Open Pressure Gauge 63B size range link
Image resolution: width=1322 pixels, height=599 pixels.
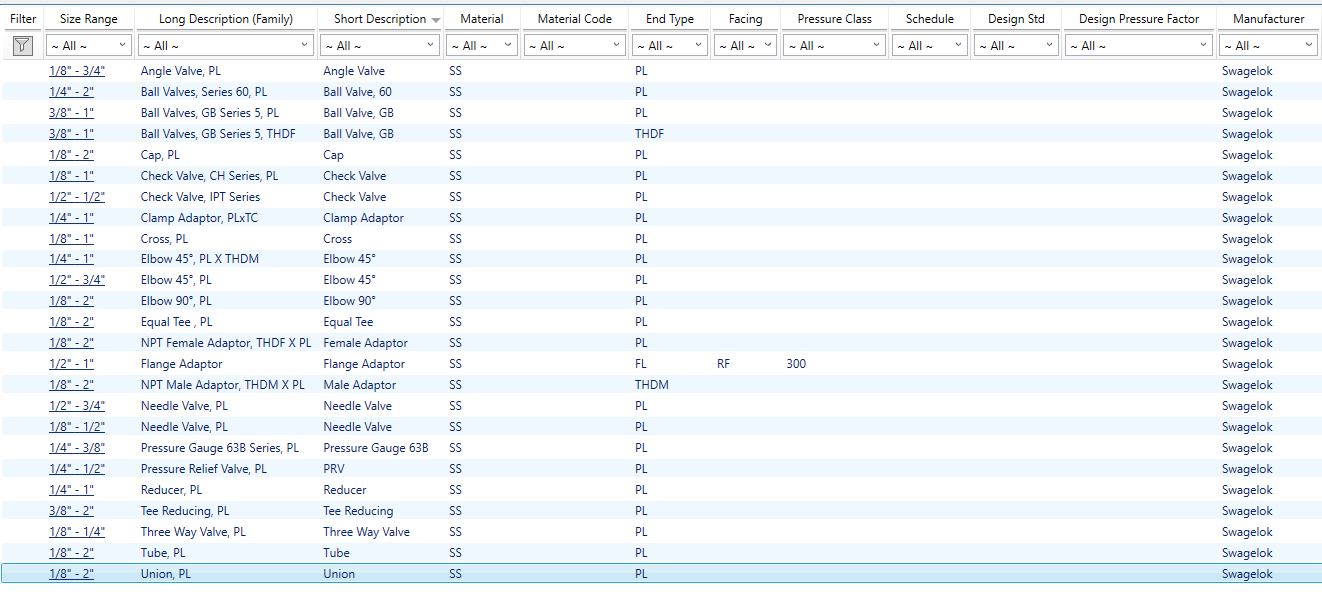click(x=77, y=448)
